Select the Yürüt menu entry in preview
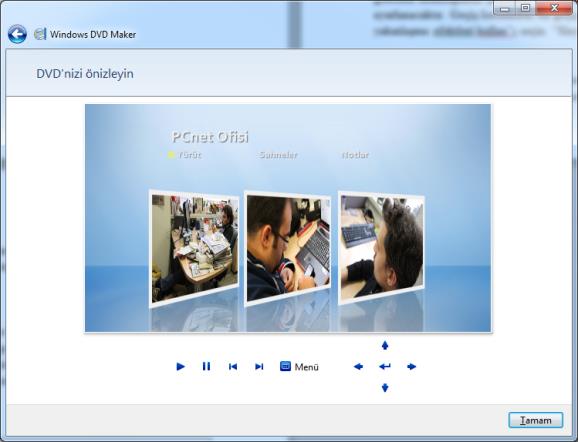 (x=189, y=155)
